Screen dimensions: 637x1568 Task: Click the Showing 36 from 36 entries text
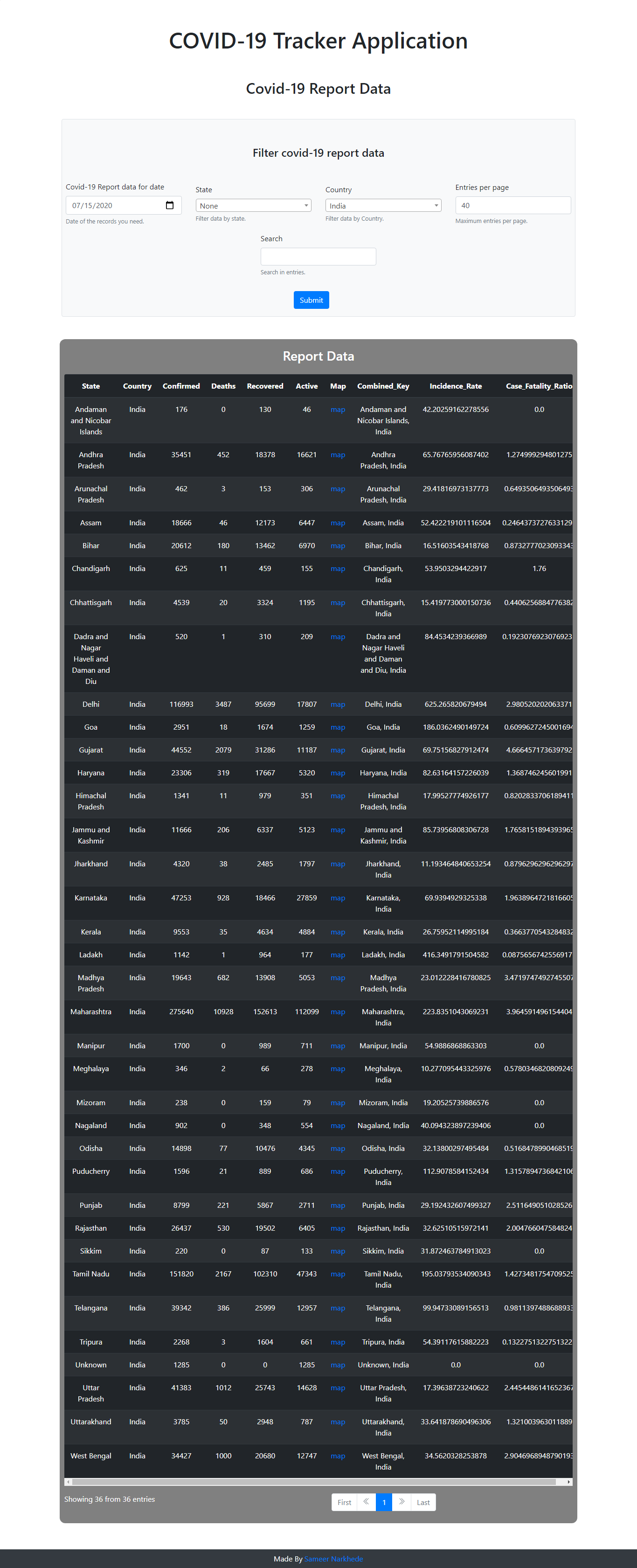(x=110, y=1499)
